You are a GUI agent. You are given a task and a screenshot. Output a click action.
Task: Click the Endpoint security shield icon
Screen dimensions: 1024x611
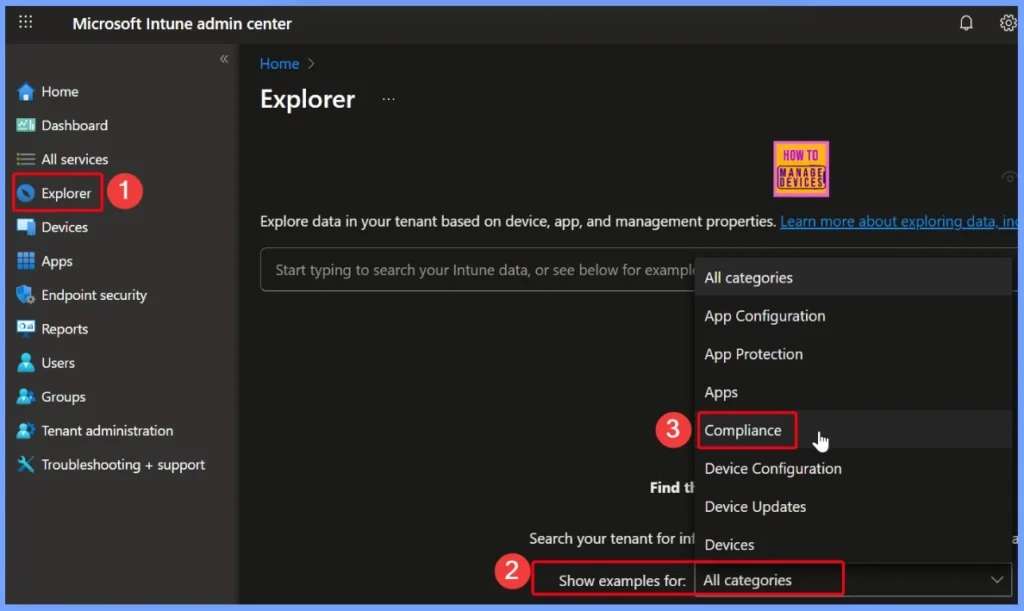(25, 295)
